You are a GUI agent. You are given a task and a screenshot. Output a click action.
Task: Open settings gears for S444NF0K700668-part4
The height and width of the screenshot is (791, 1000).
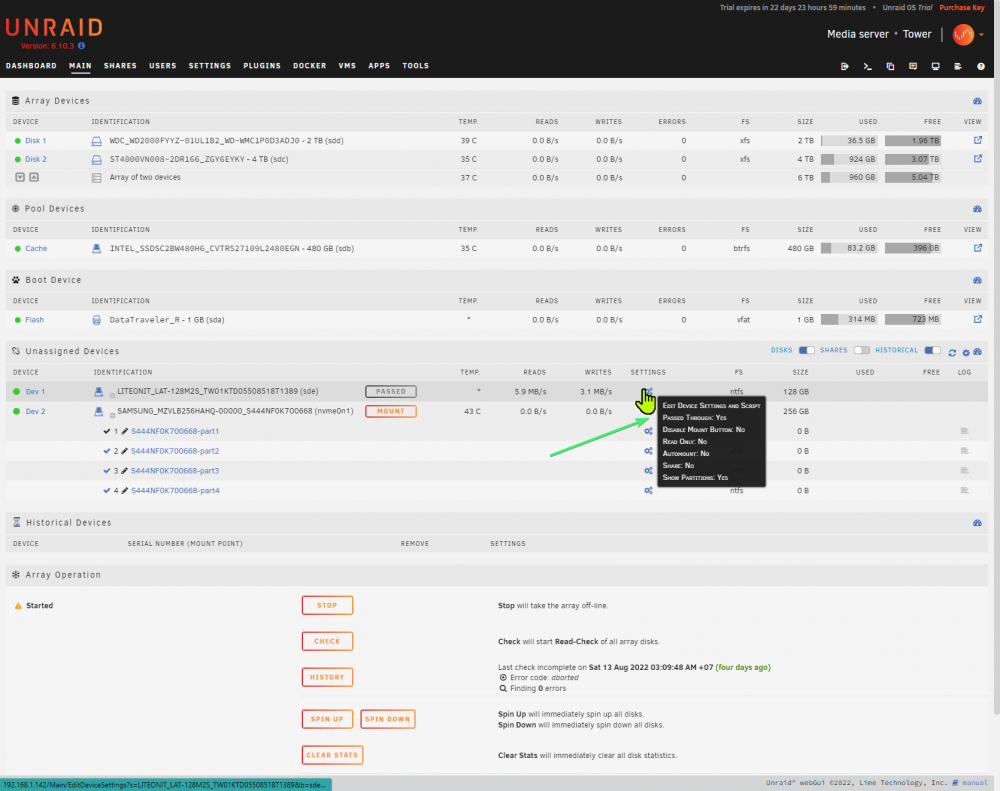click(x=648, y=491)
